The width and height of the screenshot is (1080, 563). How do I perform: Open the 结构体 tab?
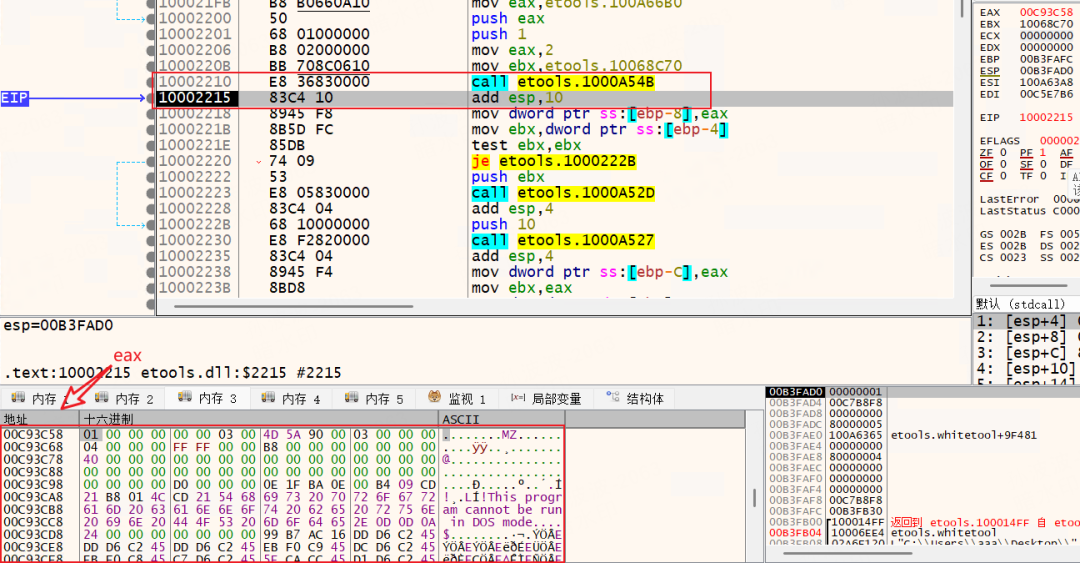tap(635, 398)
